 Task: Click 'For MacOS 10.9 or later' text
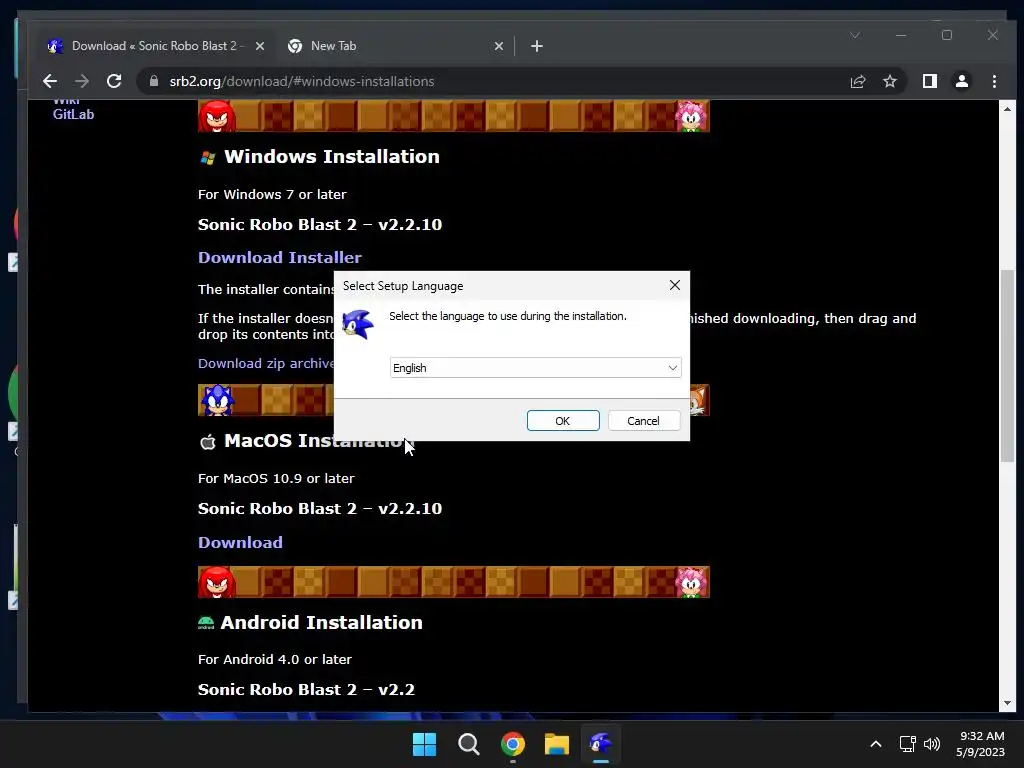[276, 479]
